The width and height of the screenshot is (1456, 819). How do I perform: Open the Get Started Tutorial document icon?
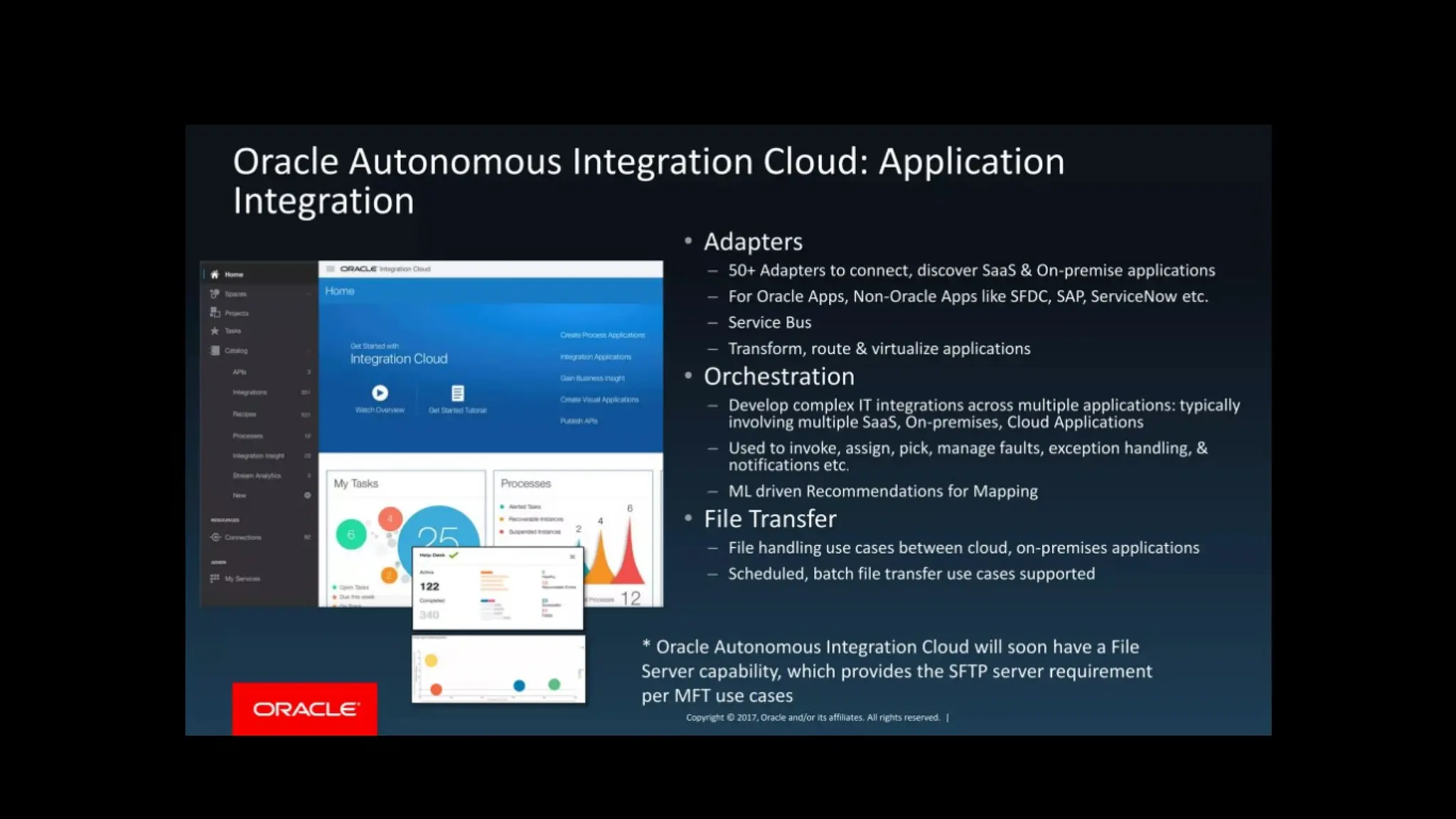(458, 393)
